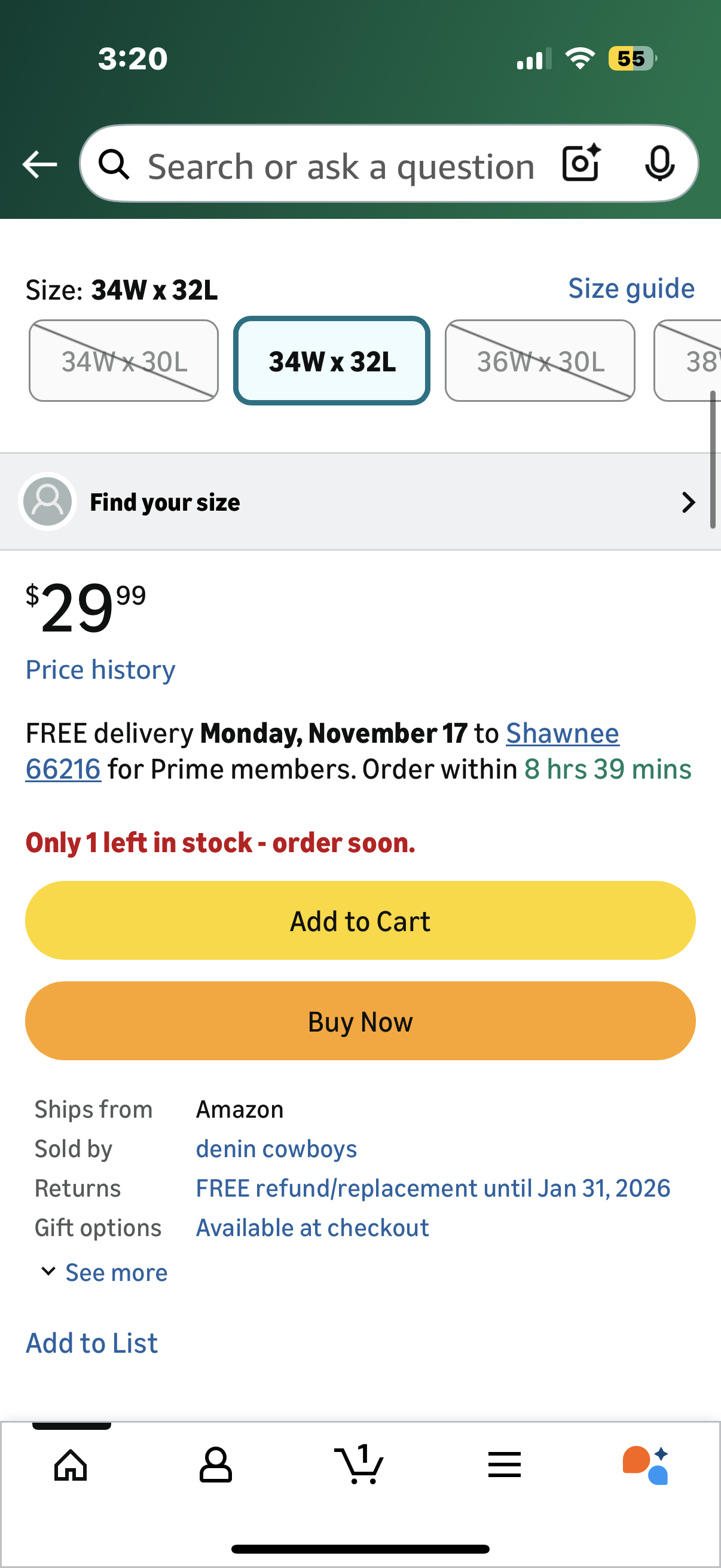This screenshot has height=1568, width=721.
Task: Click the Buy Now button
Action: point(360,1021)
